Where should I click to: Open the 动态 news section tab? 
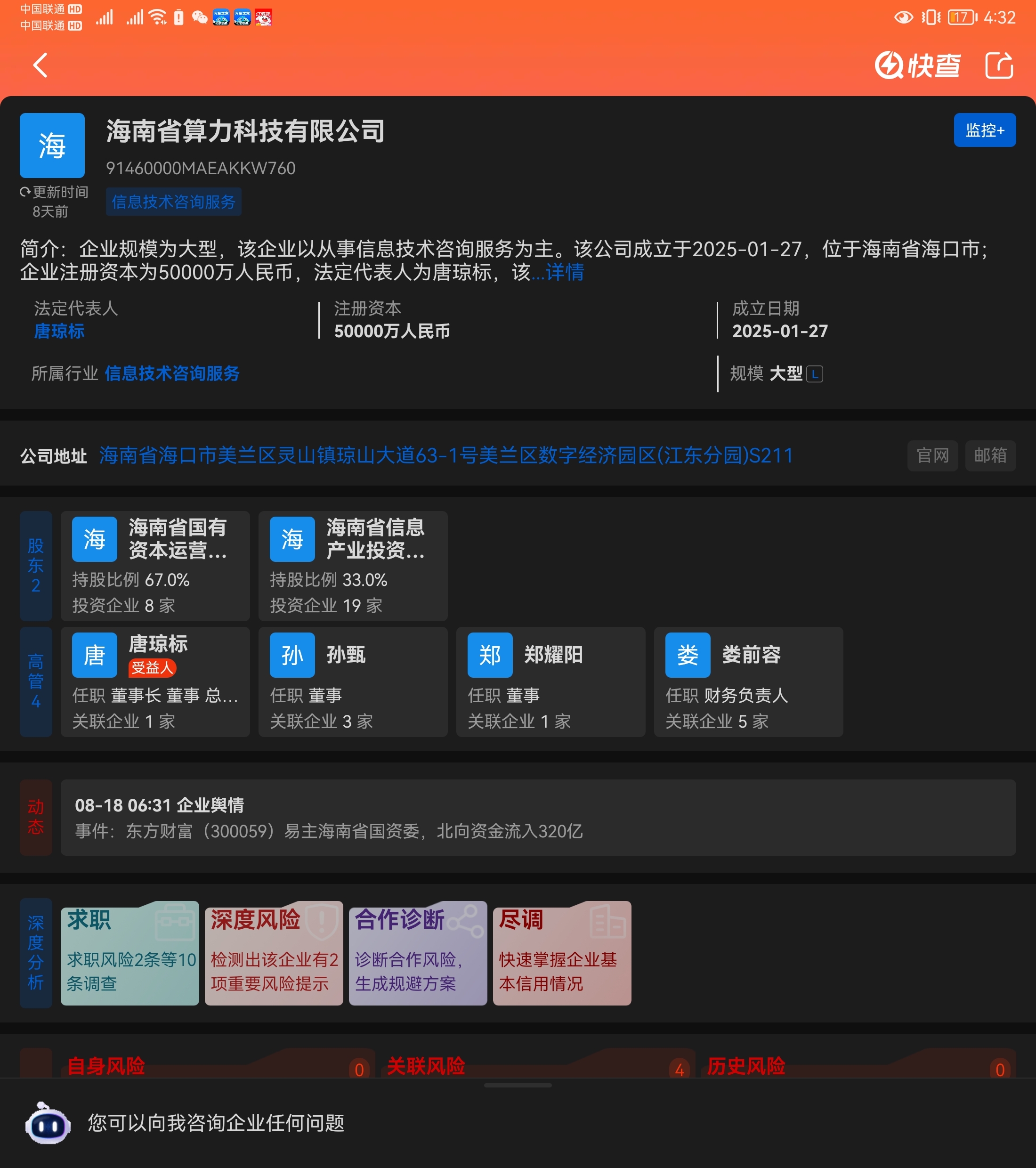tap(36, 817)
